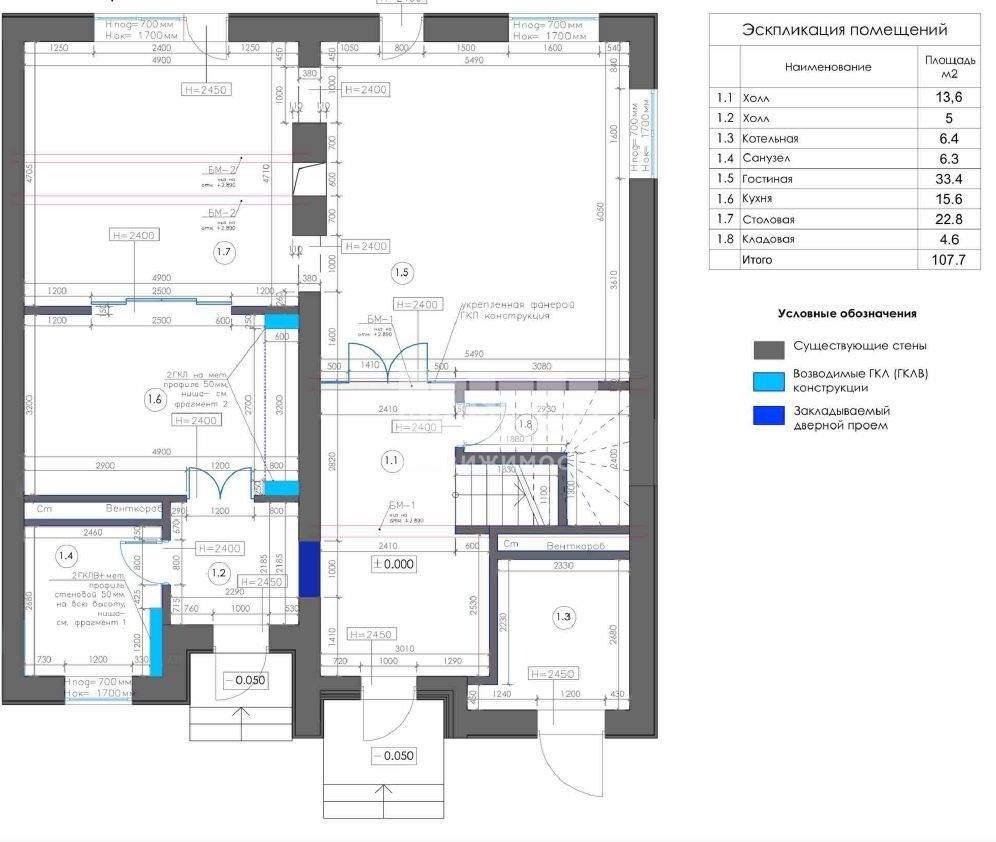
Task: Select the 1.4 room marker circle
Action: [x=66, y=555]
